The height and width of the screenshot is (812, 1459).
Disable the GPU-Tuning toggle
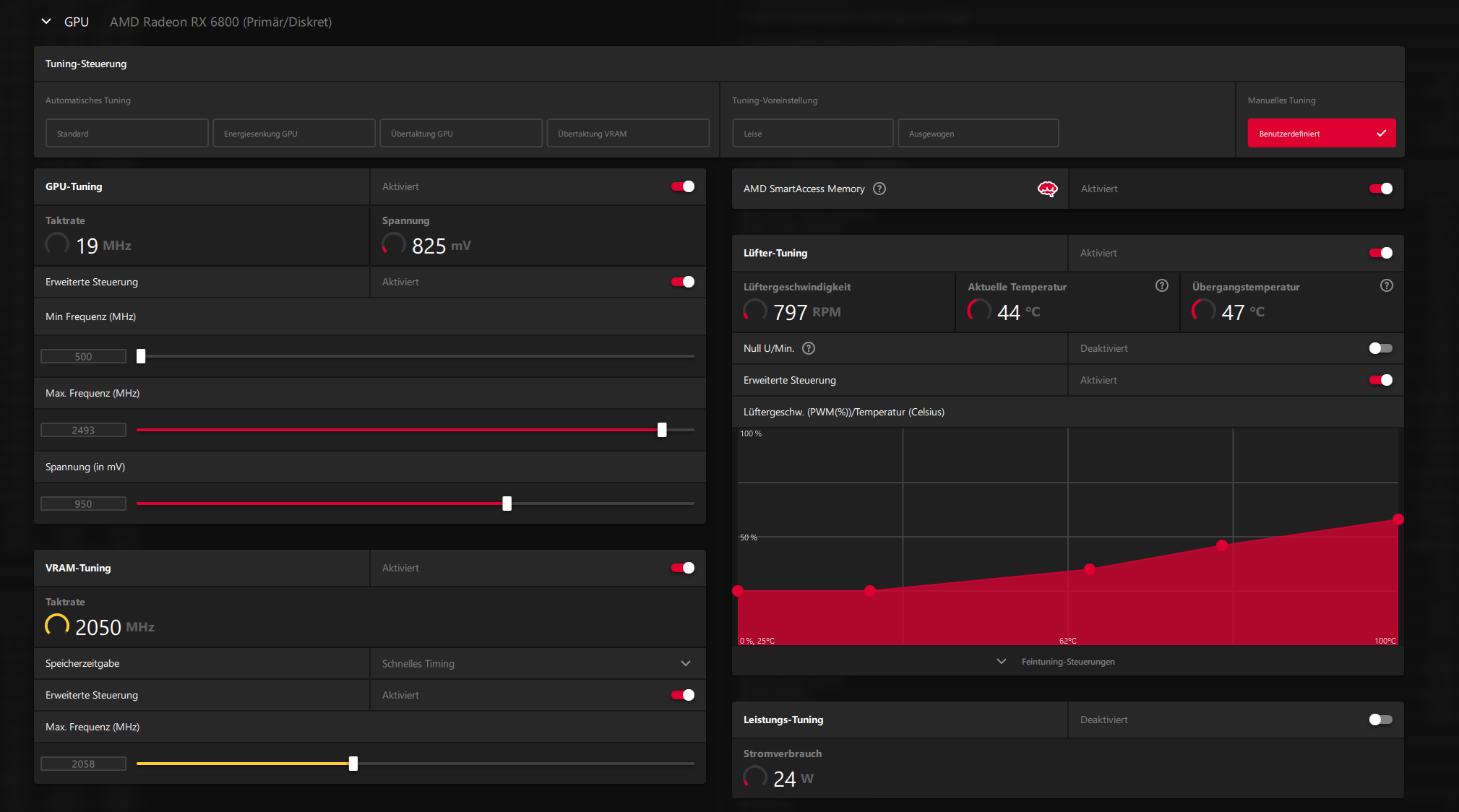[683, 186]
